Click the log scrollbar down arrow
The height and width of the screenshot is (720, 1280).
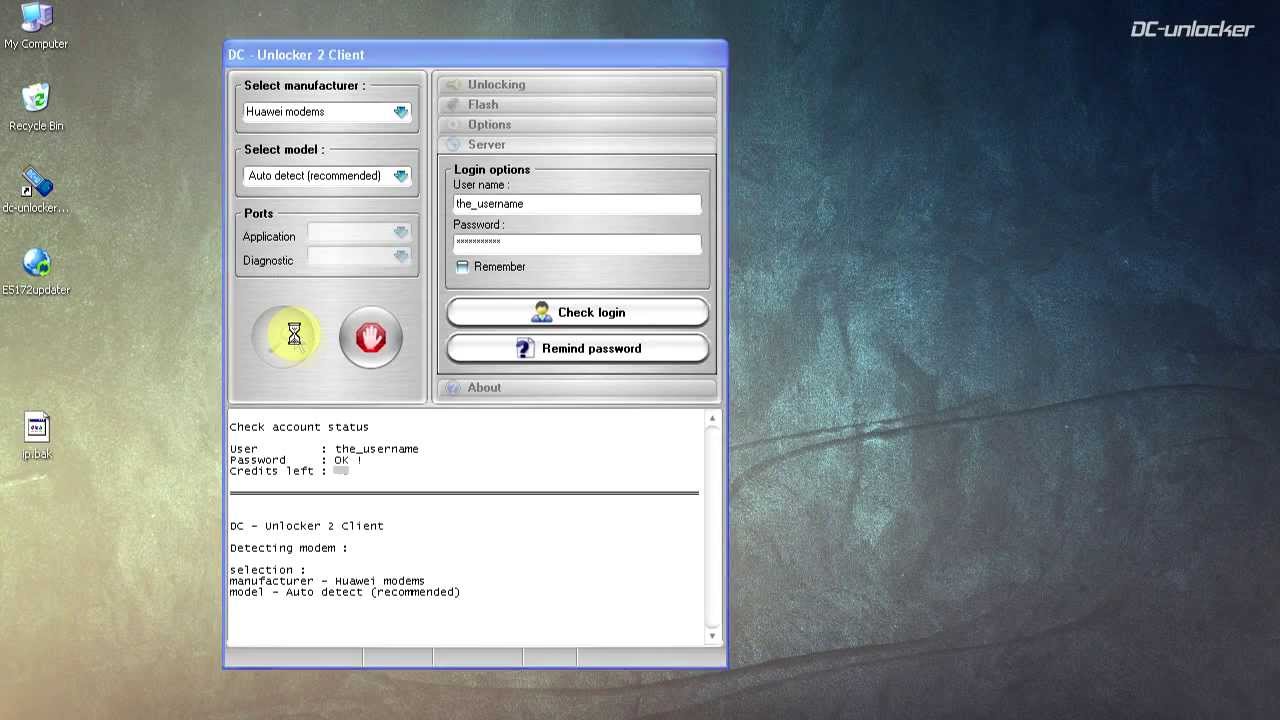click(713, 636)
